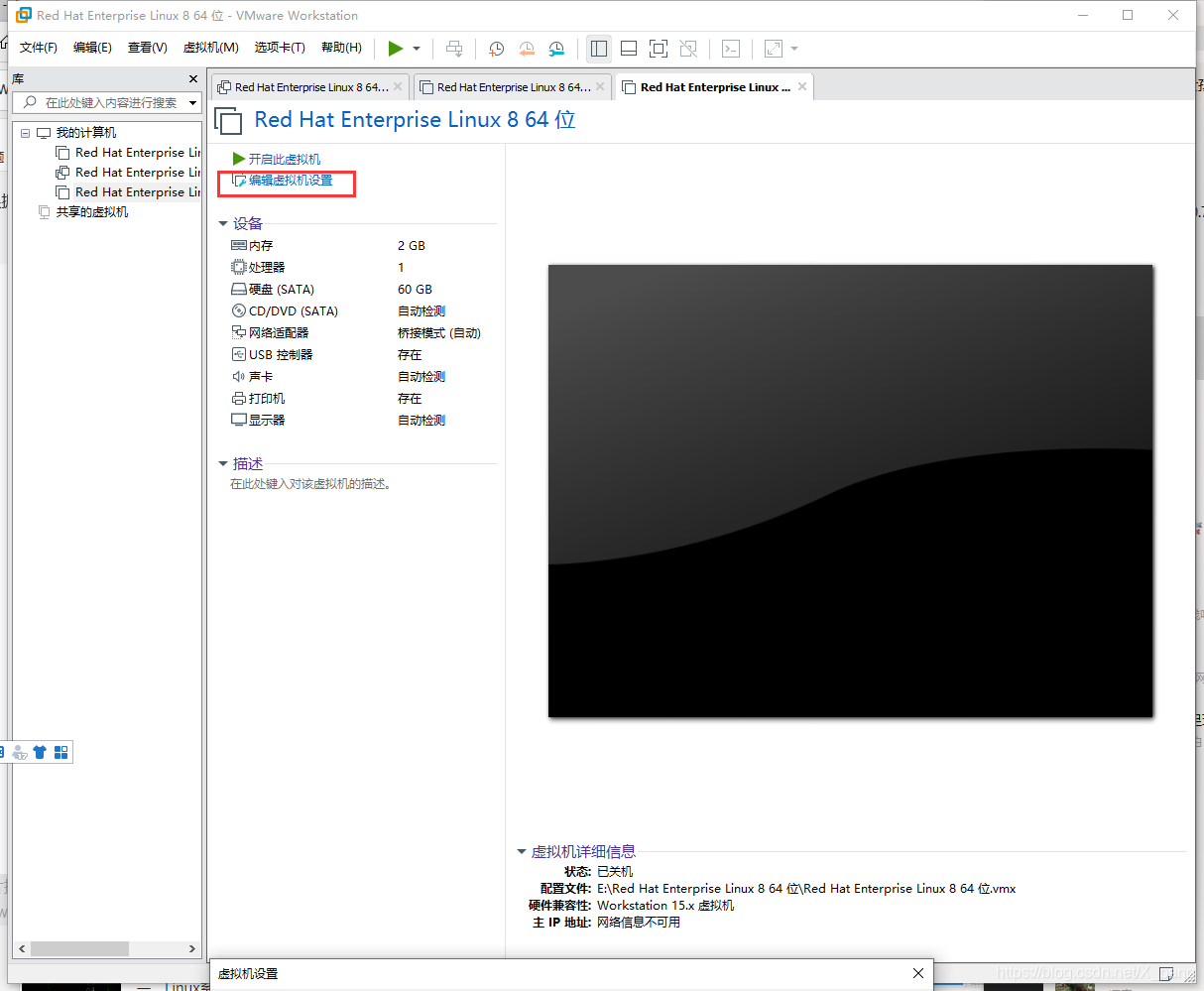Select 共享的虚拟机 in the library tree
The height and width of the screenshot is (991, 1204).
[82, 212]
